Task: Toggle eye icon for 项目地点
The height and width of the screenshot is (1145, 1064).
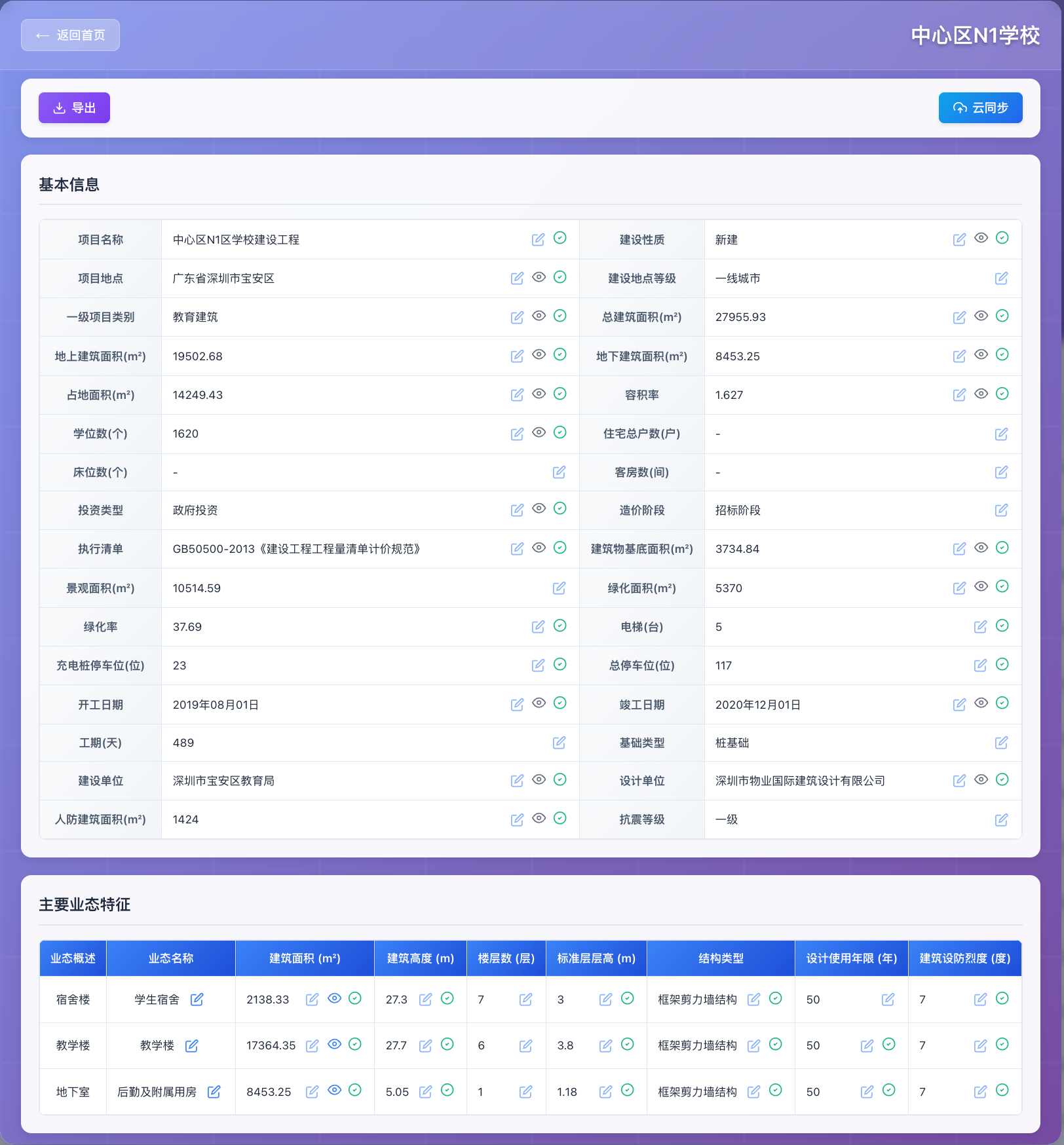Action: pos(539,277)
